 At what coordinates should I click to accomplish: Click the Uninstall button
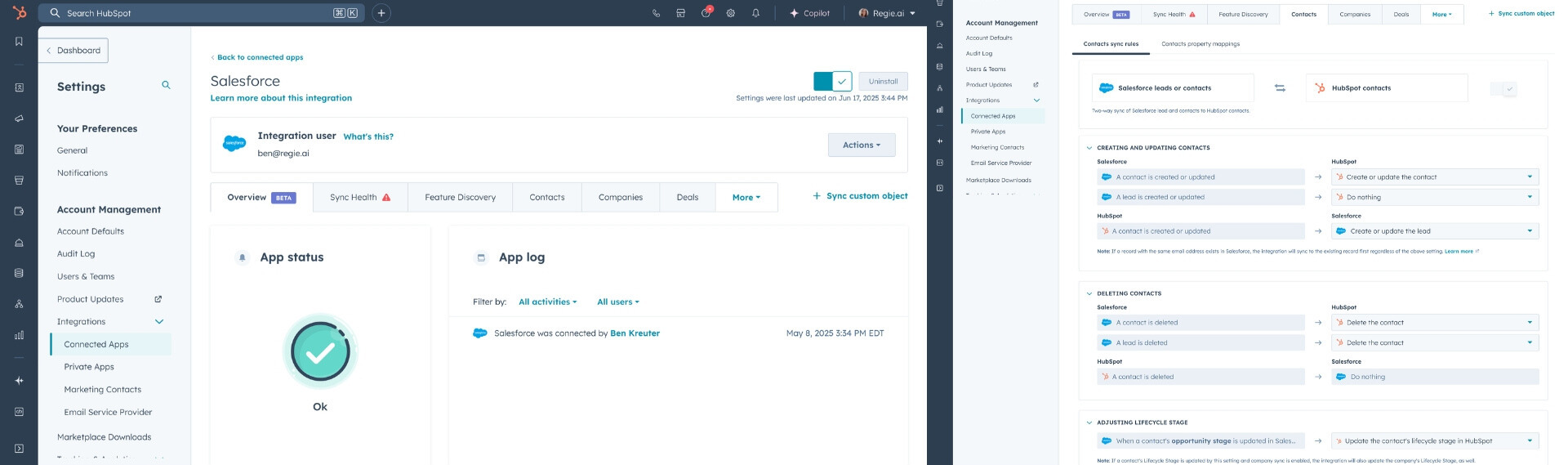coord(883,81)
